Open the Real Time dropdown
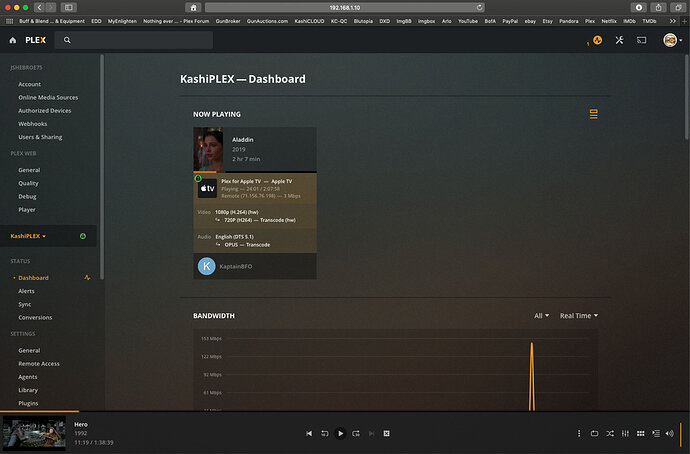The height and width of the screenshot is (454, 690). [x=579, y=316]
